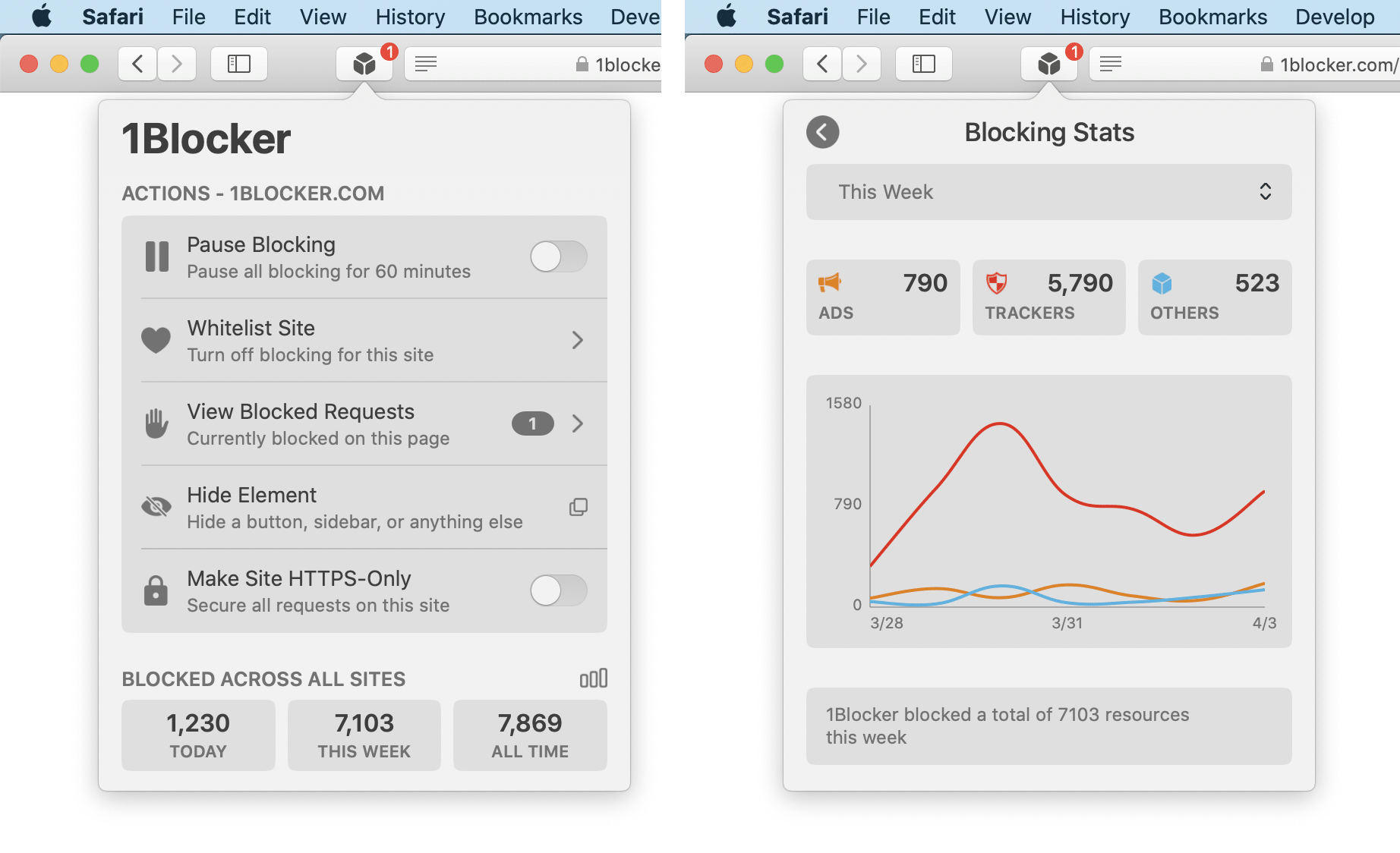Click the Hide Element row title
Screen dimensions: 1400x853
(252, 495)
